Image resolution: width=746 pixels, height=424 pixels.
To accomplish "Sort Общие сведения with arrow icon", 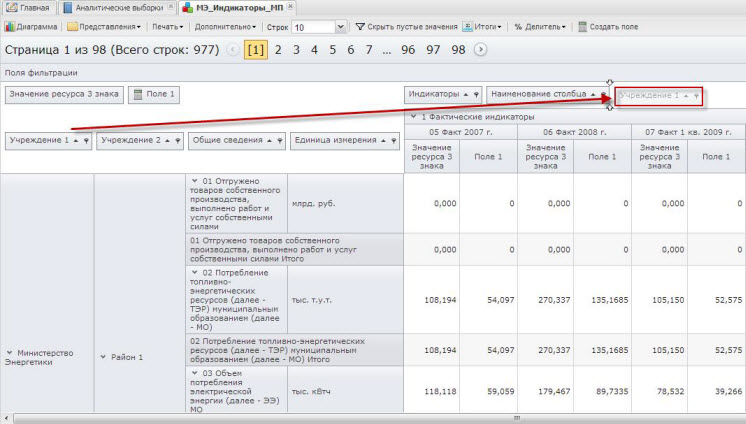I will (x=269, y=141).
